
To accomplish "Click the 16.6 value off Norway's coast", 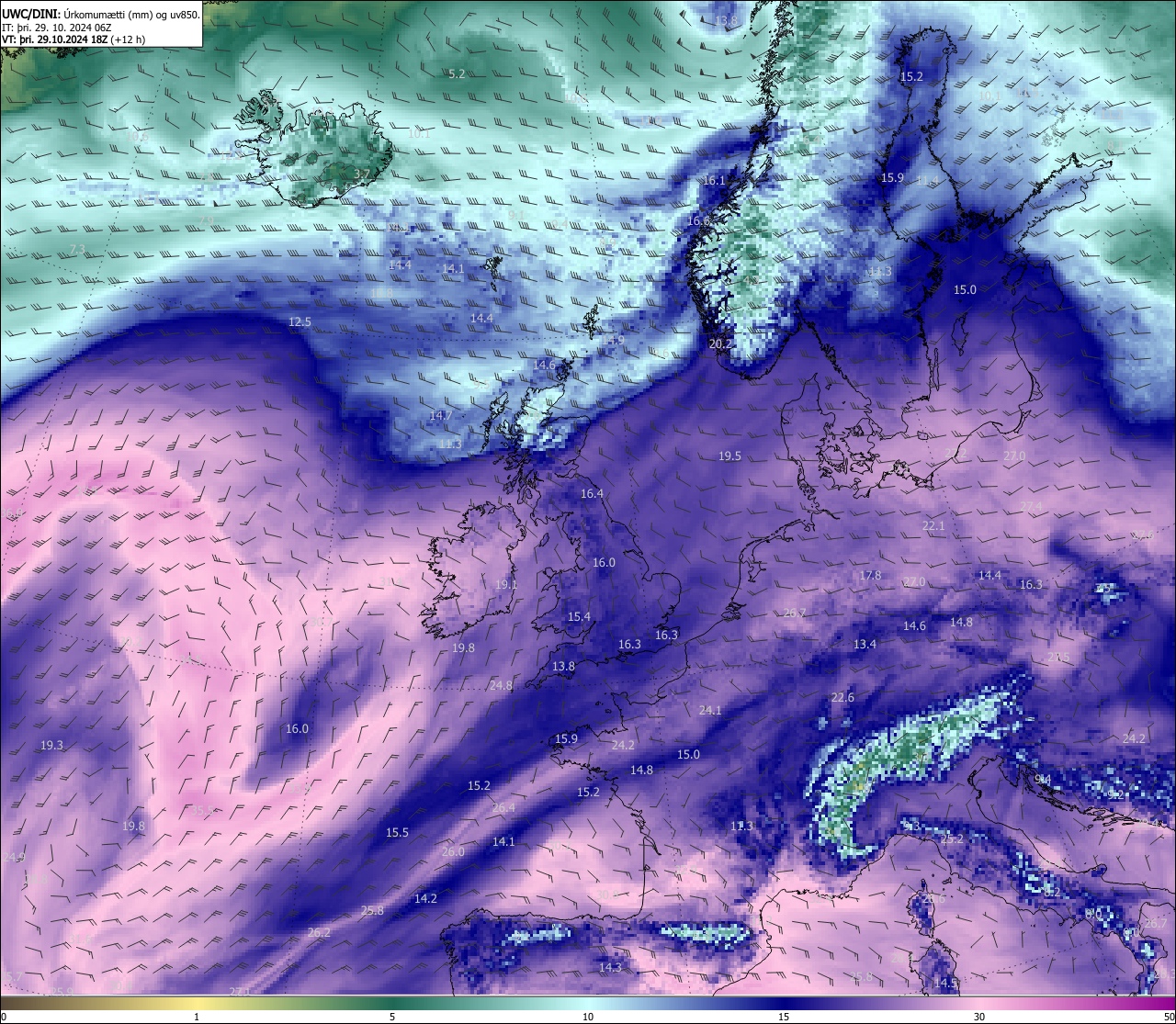I will pos(698,221).
